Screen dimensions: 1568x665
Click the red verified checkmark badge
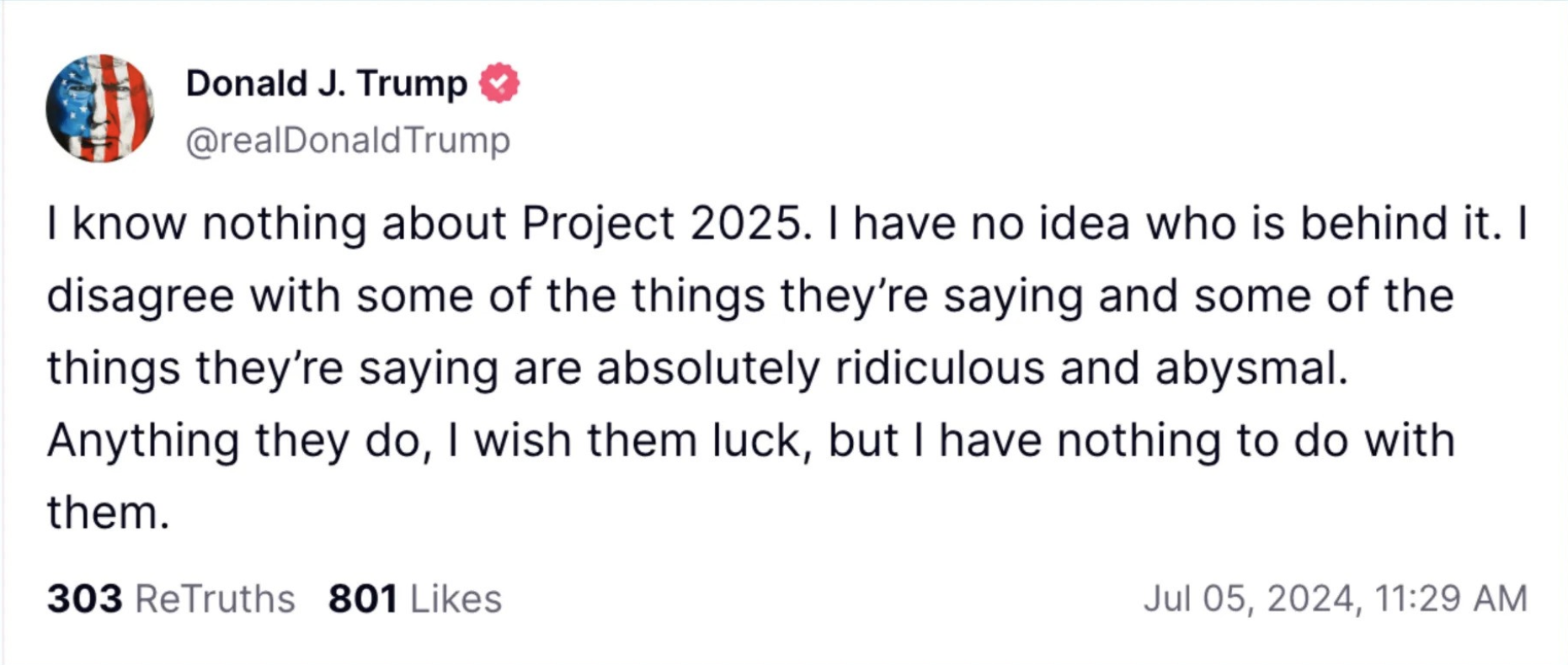(x=499, y=83)
